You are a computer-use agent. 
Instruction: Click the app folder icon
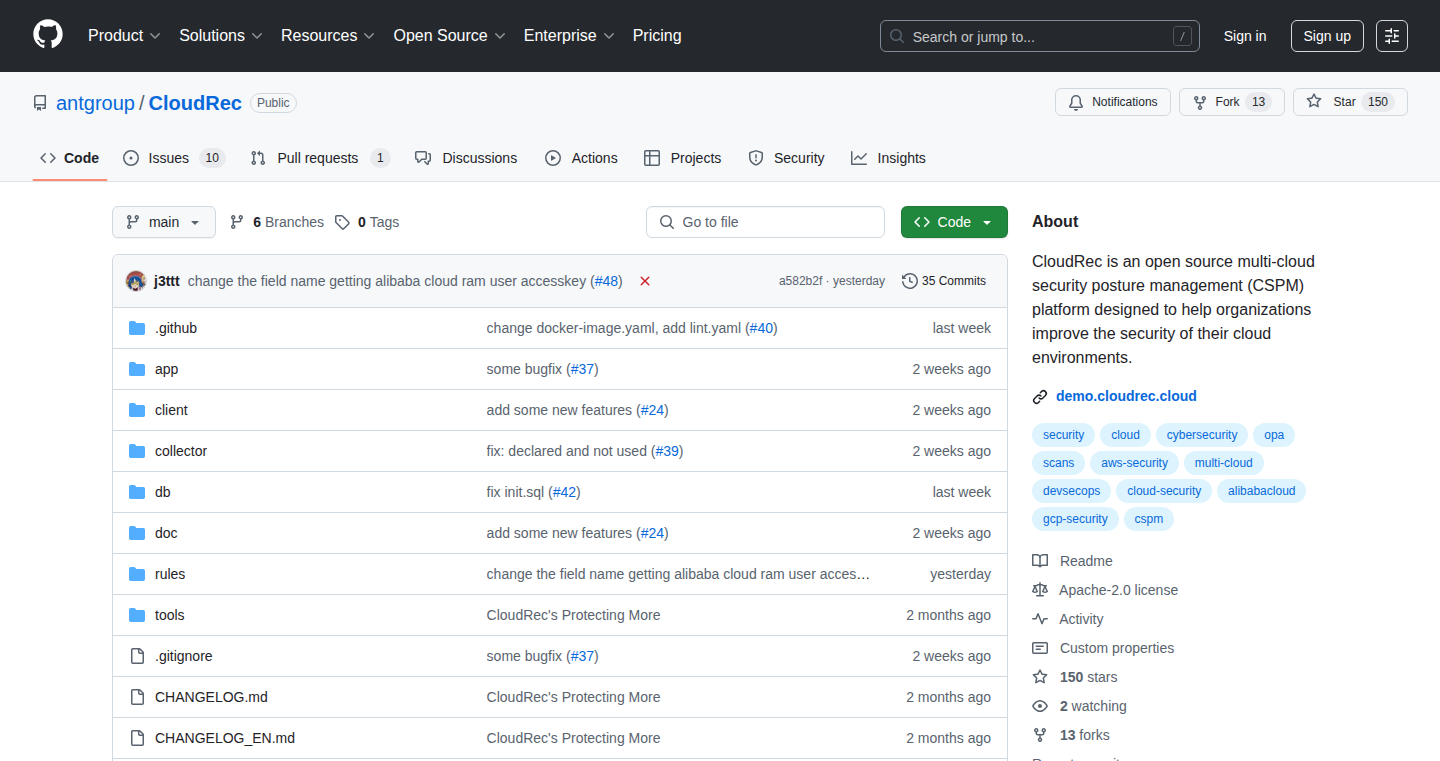[137, 369]
